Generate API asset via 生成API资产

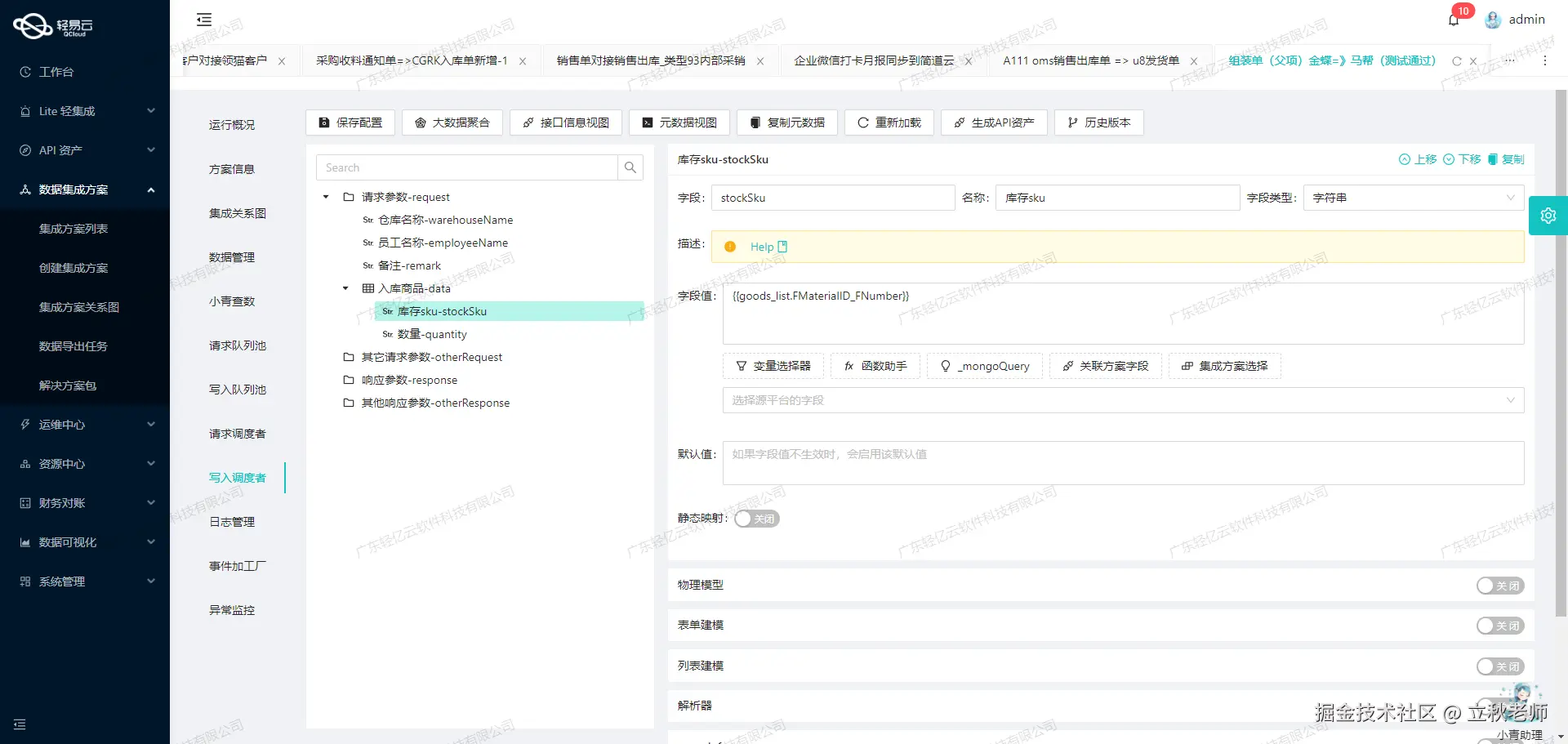coord(994,123)
